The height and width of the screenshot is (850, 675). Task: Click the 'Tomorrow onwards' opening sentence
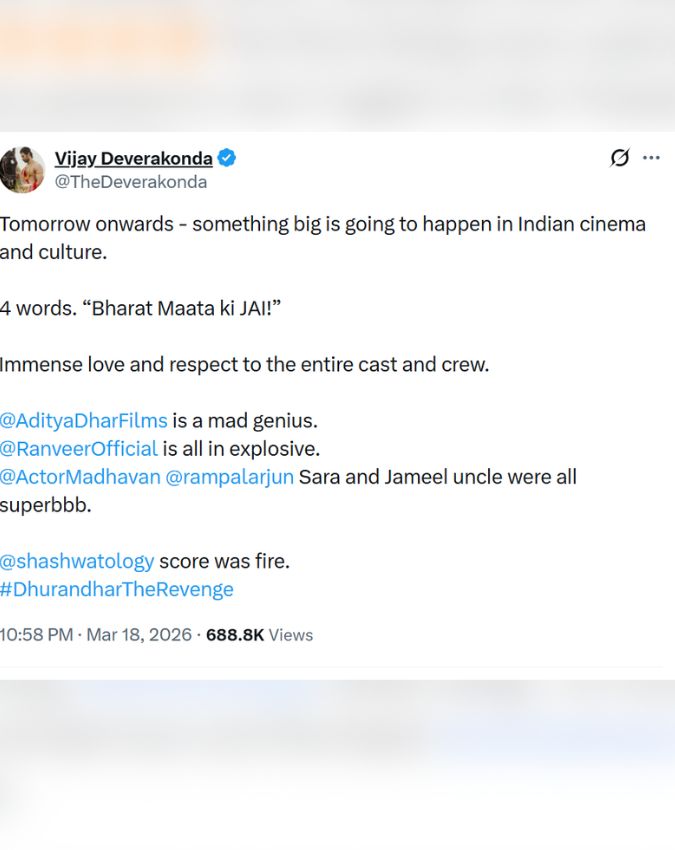323,238
